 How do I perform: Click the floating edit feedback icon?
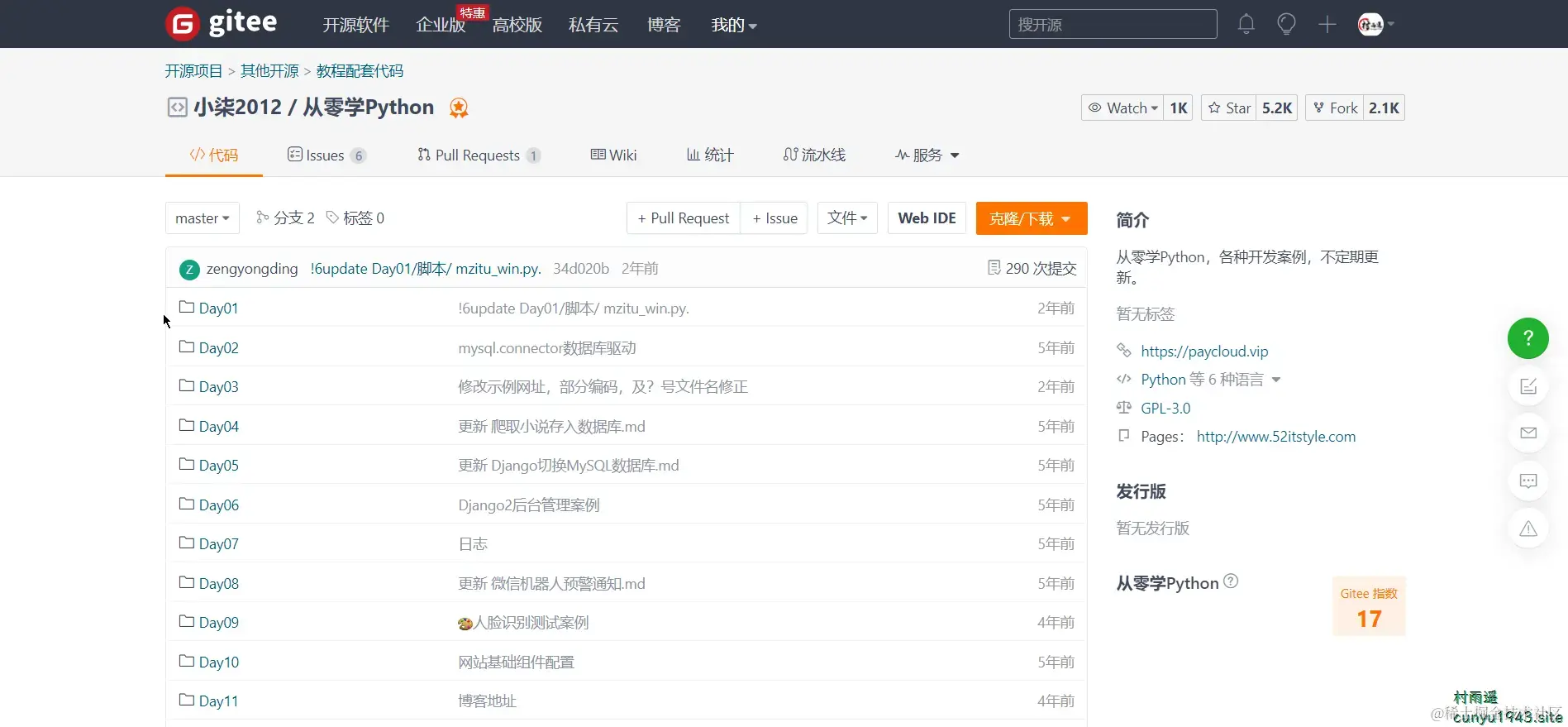pyautogui.click(x=1528, y=386)
